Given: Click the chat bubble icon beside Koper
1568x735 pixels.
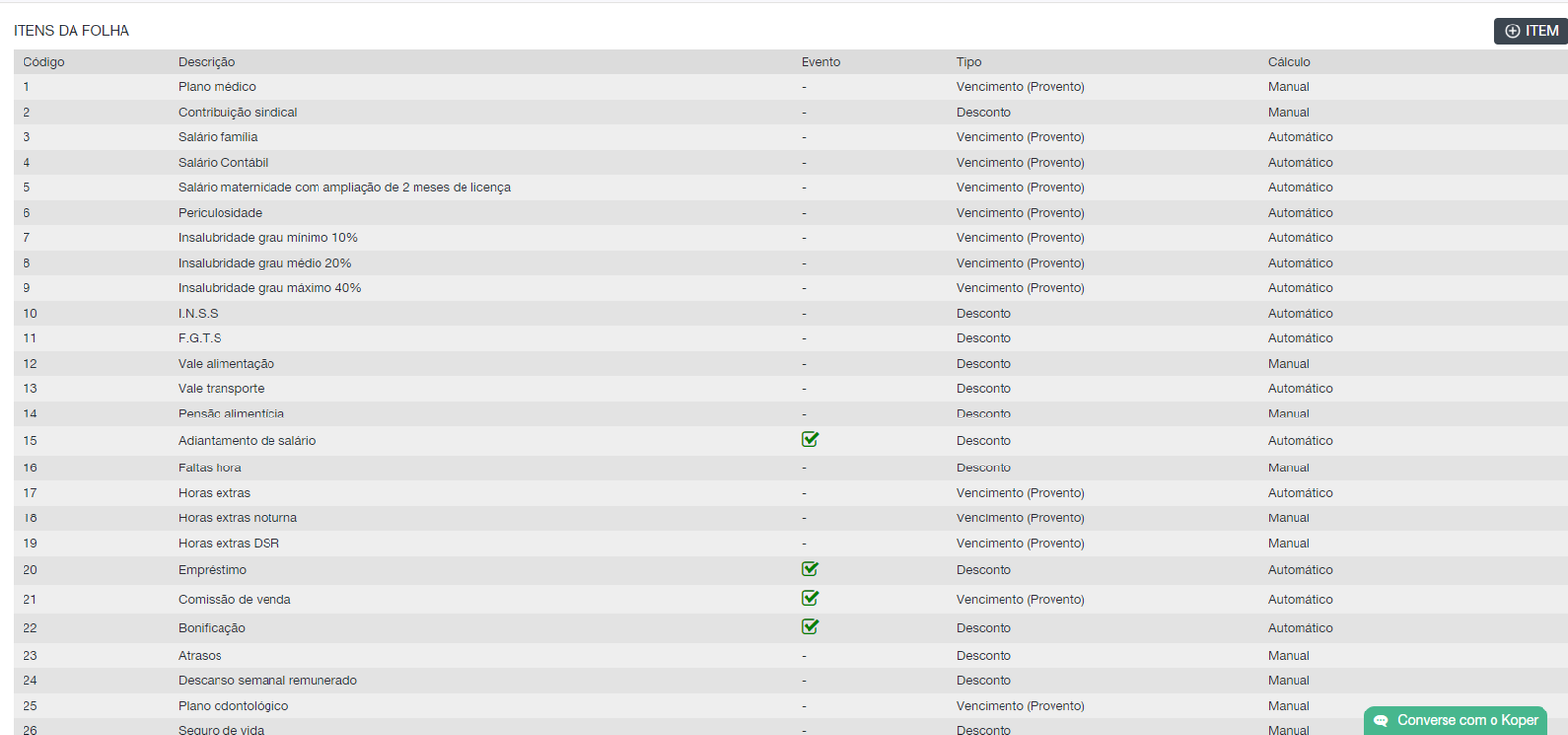Looking at the screenshot, I should (x=1381, y=721).
